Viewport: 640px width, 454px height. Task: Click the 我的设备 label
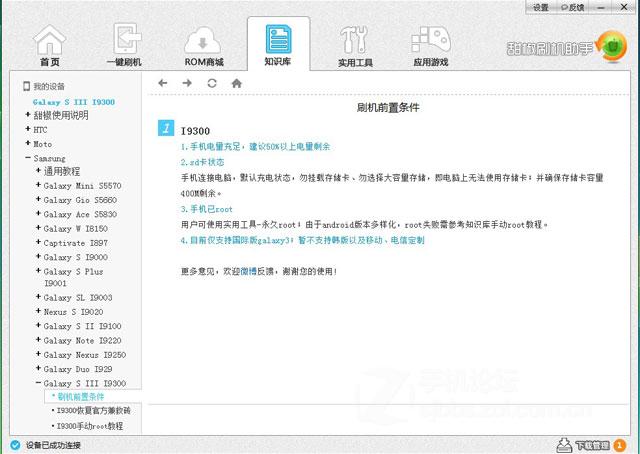point(49,86)
